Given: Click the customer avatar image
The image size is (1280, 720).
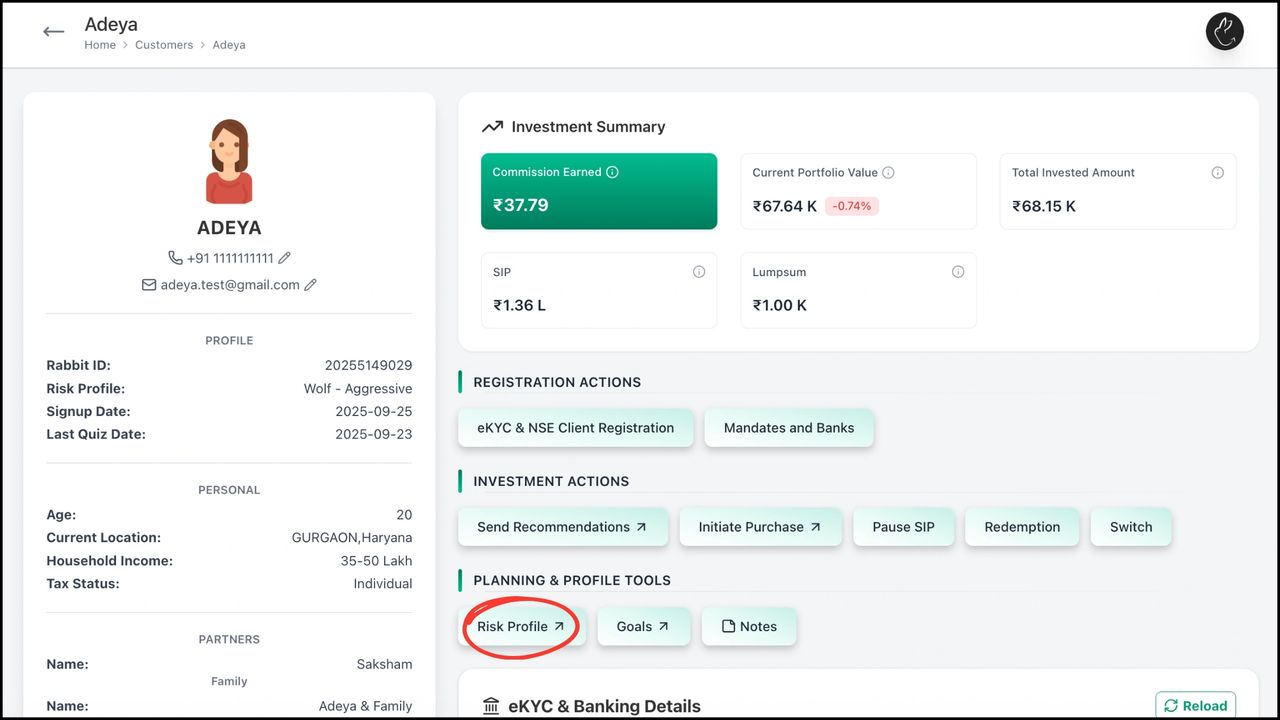Looking at the screenshot, I should click(x=229, y=162).
